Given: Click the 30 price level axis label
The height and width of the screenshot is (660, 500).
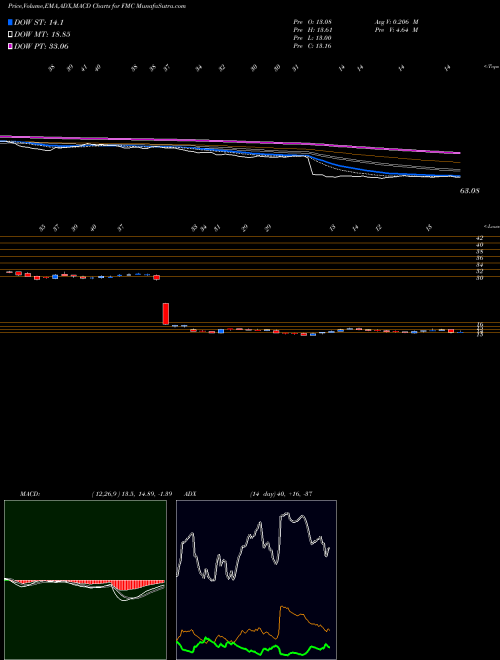Looking at the screenshot, I should click(x=479, y=278).
